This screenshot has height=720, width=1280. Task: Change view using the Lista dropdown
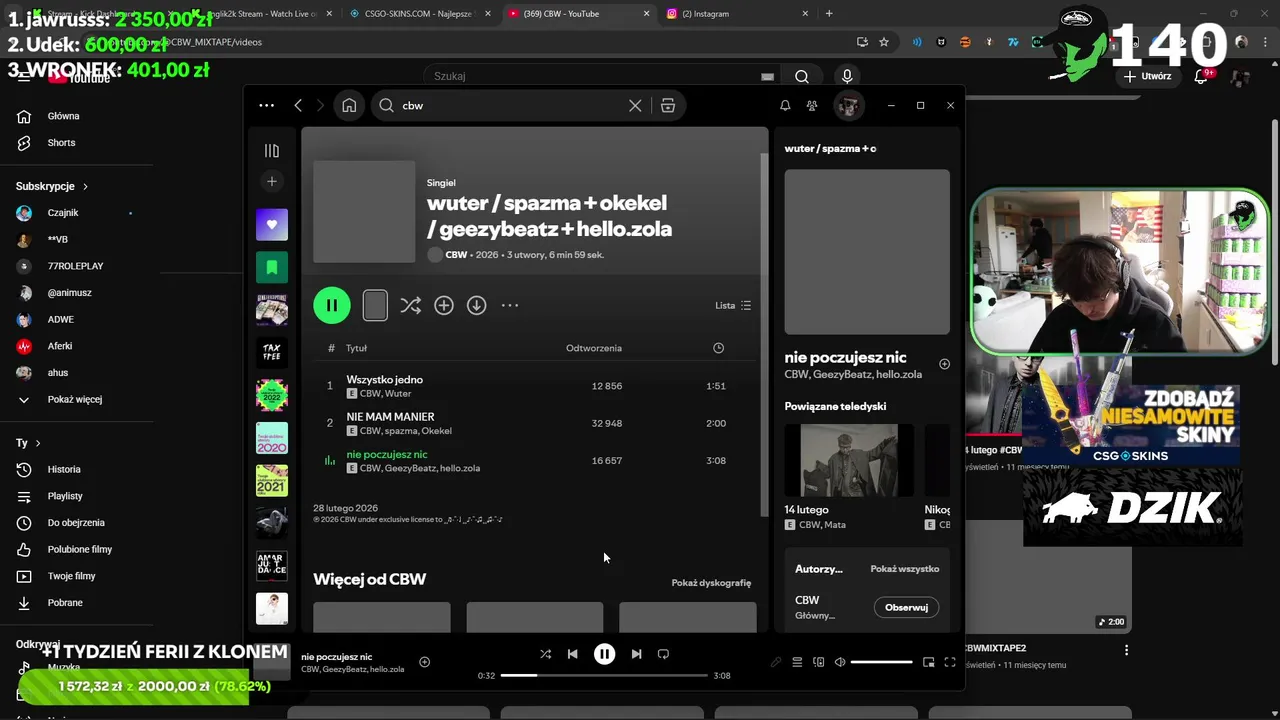click(x=733, y=305)
